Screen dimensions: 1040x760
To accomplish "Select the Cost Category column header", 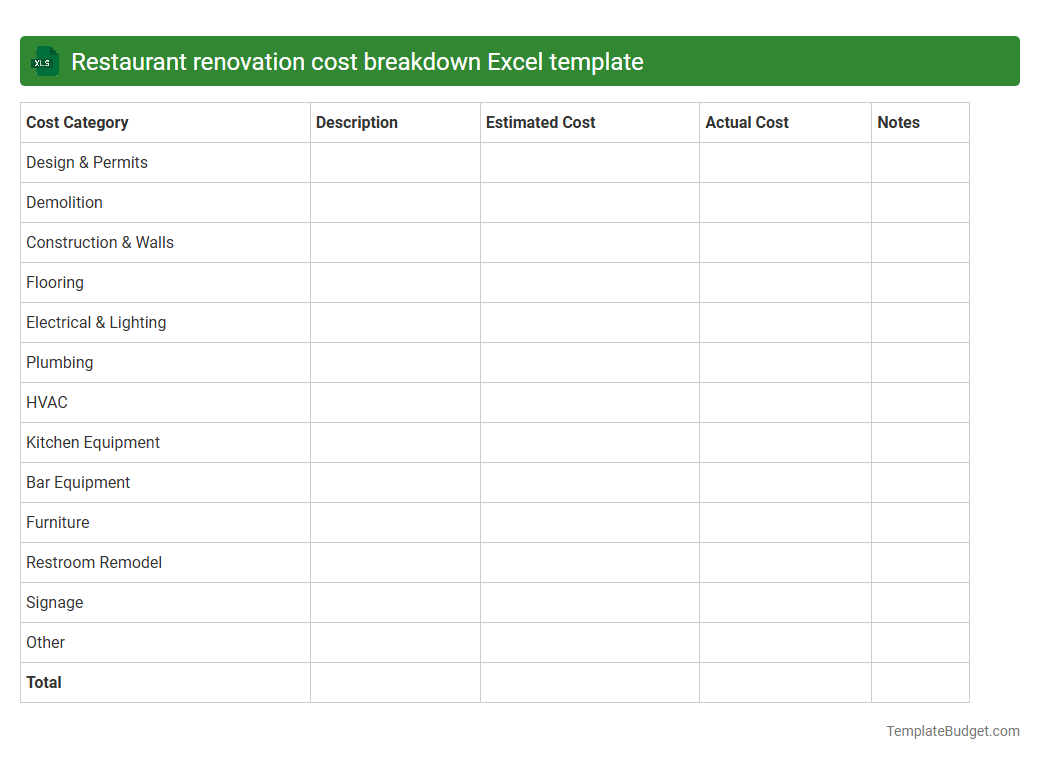I will (77, 122).
